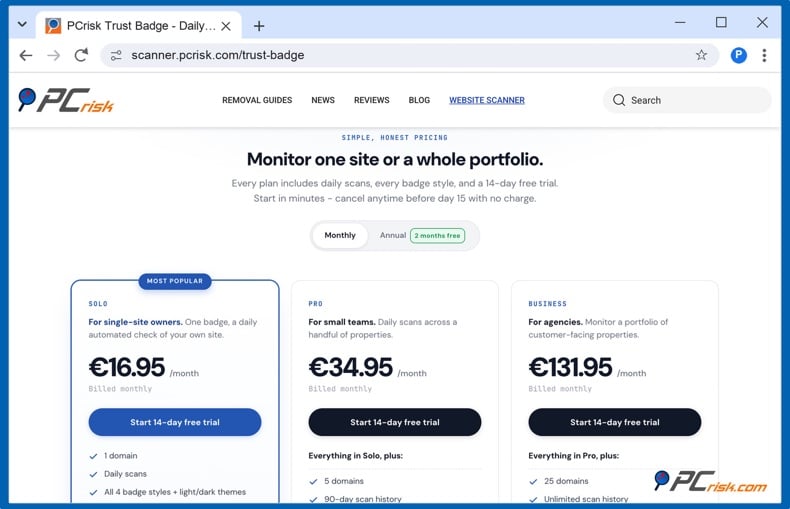This screenshot has height=509, width=790.
Task: Click the check mark beside Daily scans
Action: (x=93, y=474)
